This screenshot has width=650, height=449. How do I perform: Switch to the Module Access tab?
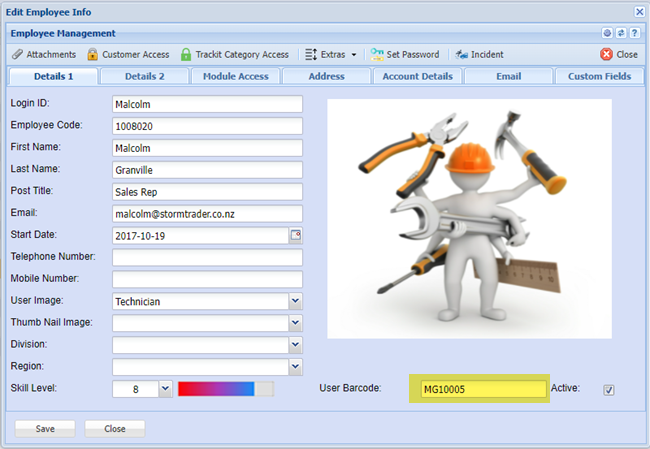click(236, 76)
